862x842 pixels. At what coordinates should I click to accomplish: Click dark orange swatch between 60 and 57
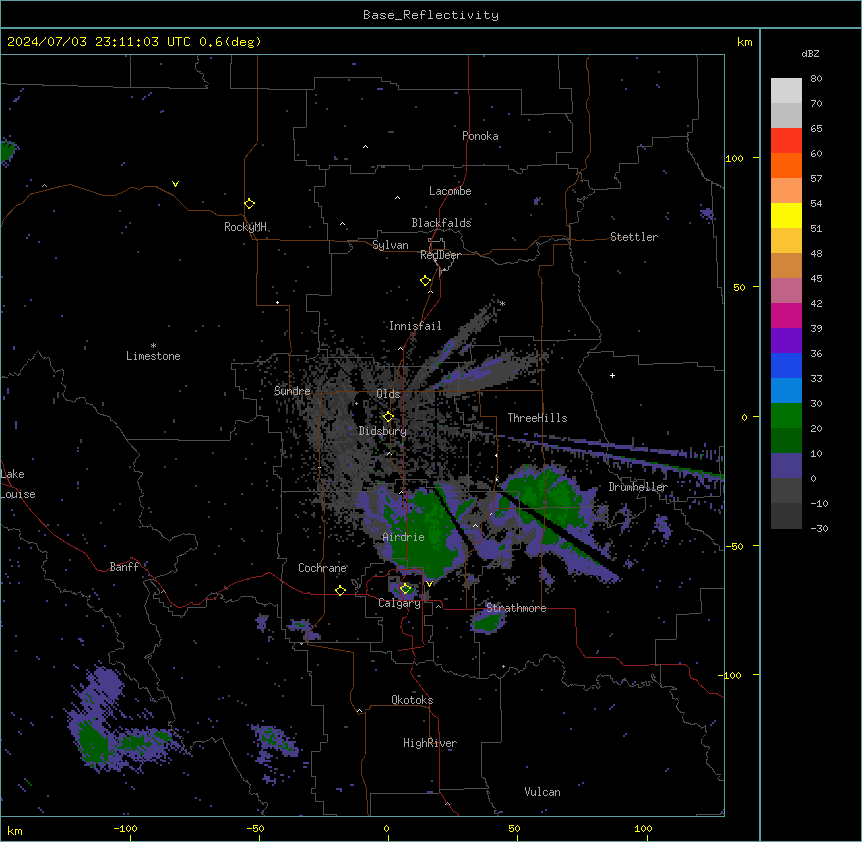(786, 165)
